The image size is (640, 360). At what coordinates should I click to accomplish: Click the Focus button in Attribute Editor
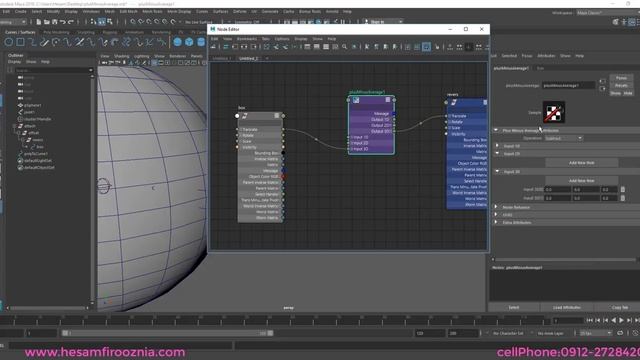click(x=621, y=78)
